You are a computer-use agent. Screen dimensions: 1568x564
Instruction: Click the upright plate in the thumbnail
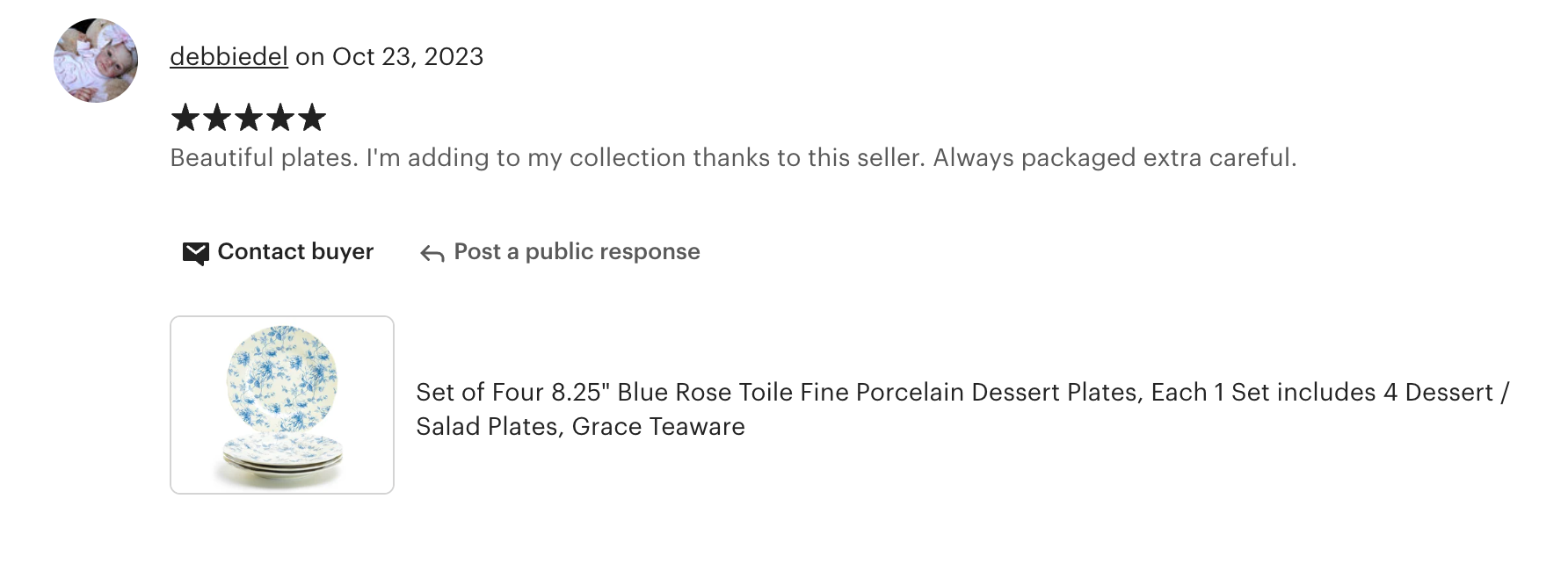(x=282, y=379)
